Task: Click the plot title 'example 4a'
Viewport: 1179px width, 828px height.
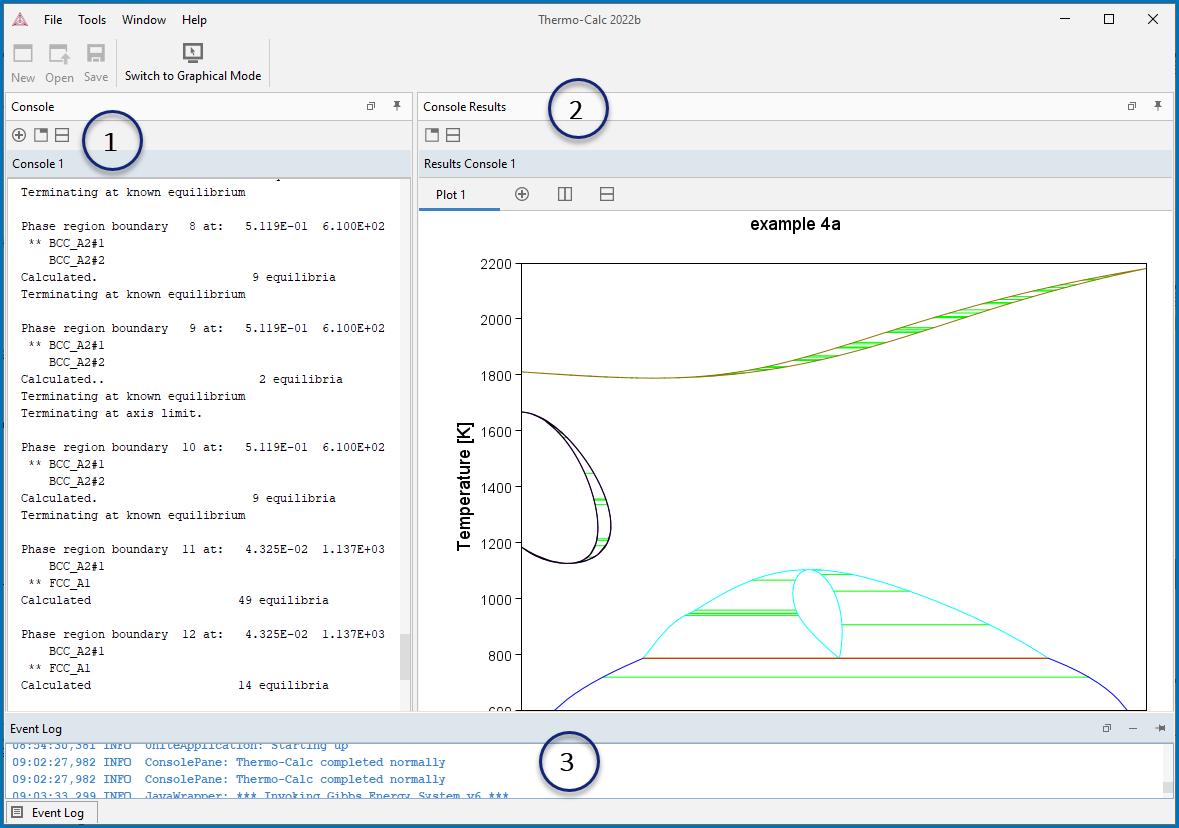Action: (795, 224)
